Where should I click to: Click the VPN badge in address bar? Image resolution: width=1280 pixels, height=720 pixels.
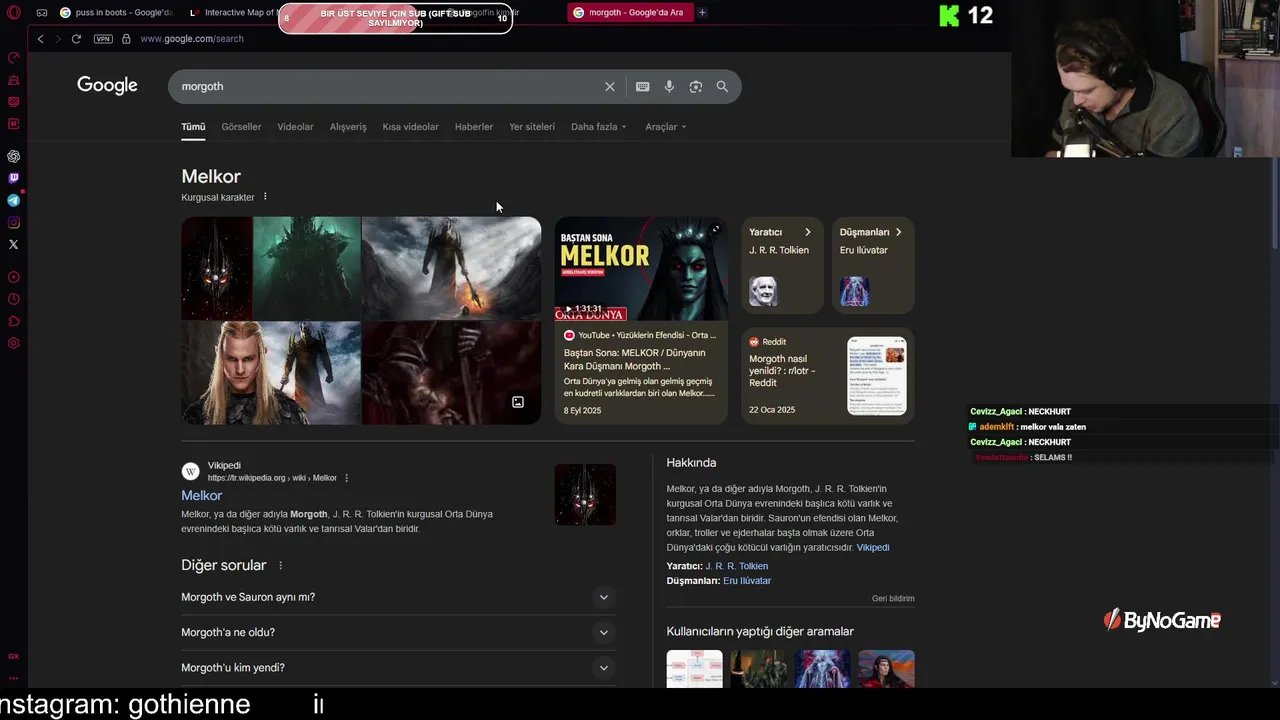click(103, 39)
